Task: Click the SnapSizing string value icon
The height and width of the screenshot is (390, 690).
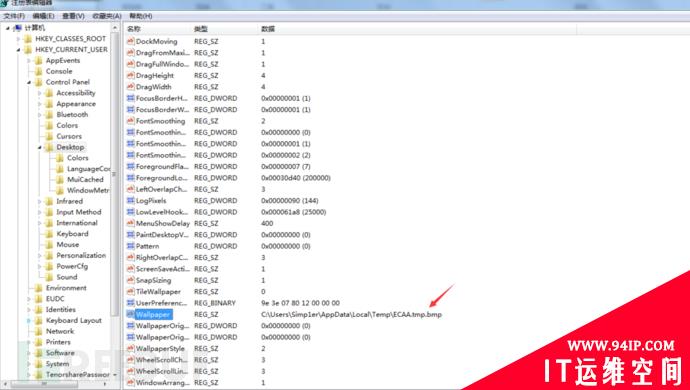Action: [x=130, y=280]
